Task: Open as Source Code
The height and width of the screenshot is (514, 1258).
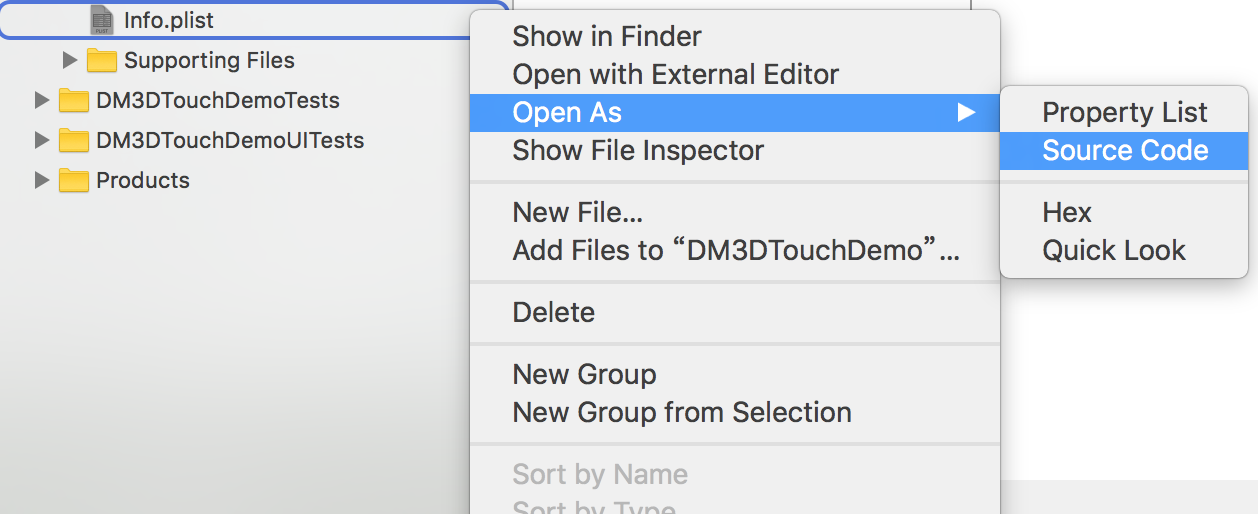Action: coord(1125,151)
